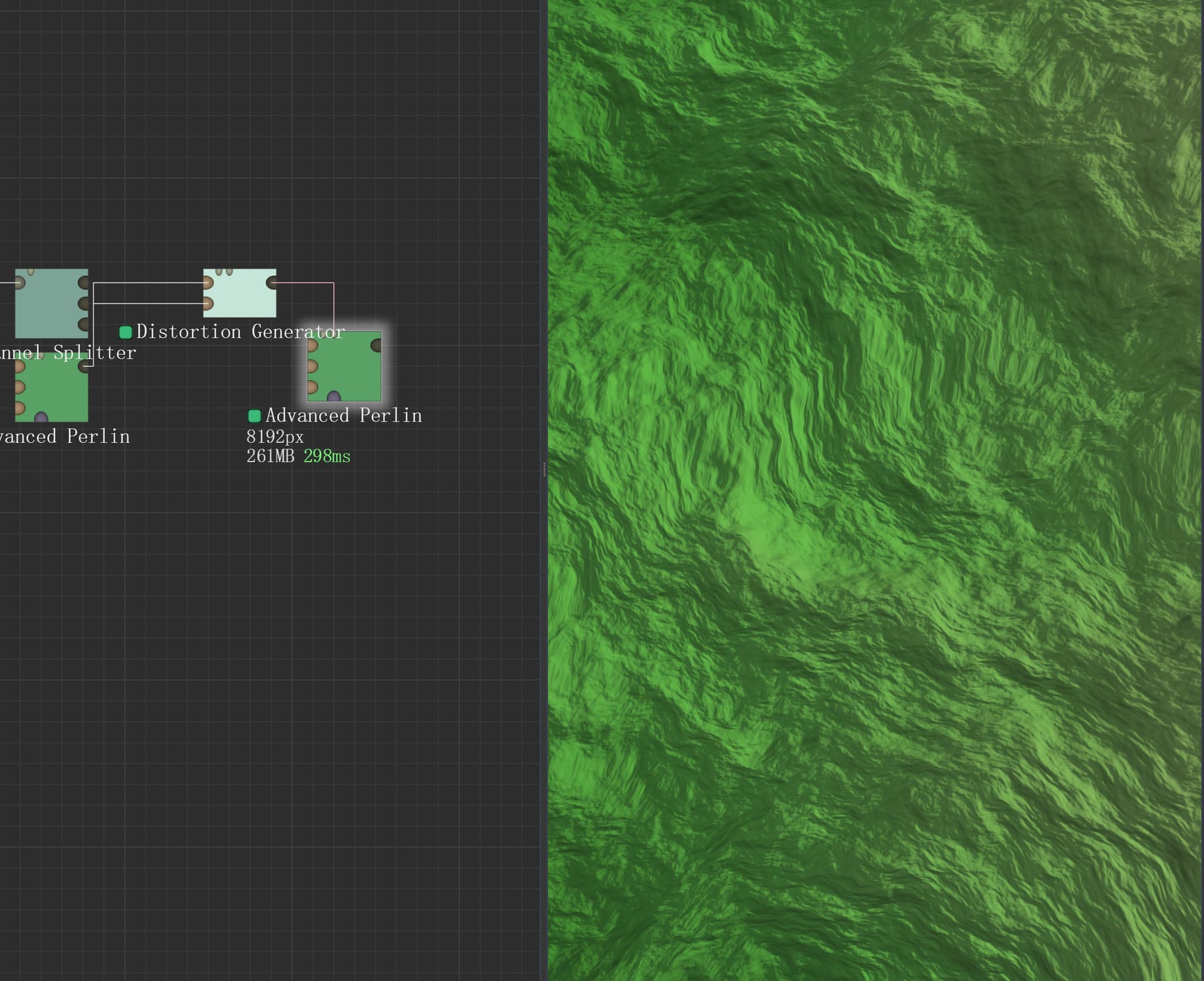
Task: Click Channel Splitter's left input port
Action: click(x=19, y=283)
